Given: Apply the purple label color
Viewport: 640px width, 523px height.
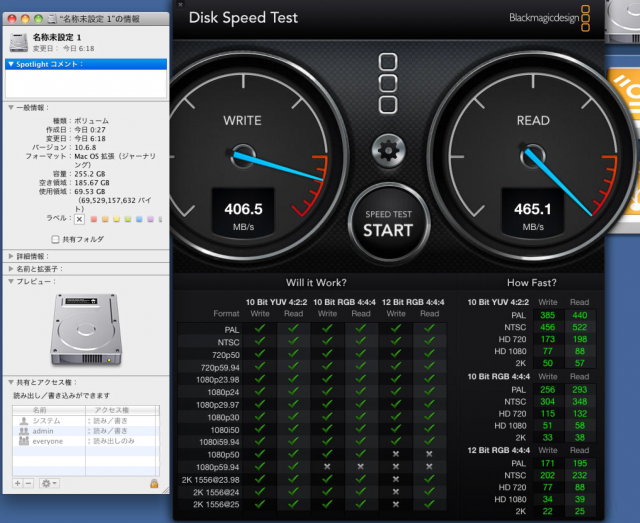Looking at the screenshot, I should (151, 219).
